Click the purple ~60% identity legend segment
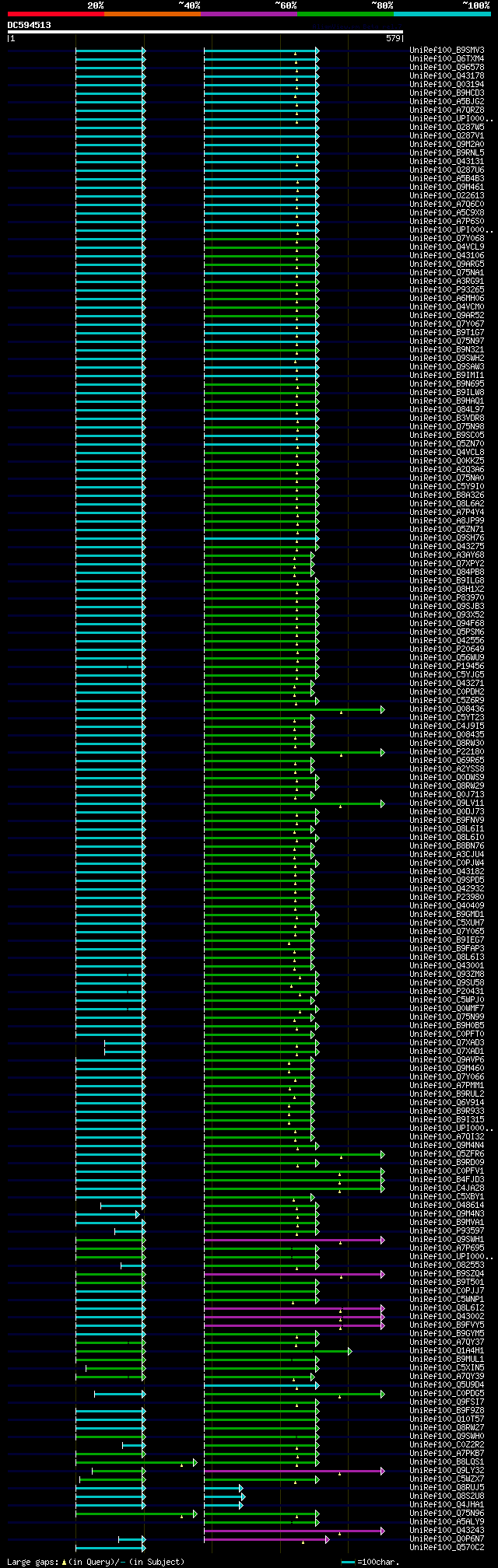Viewport: 498px width, 1568px height. click(249, 13)
